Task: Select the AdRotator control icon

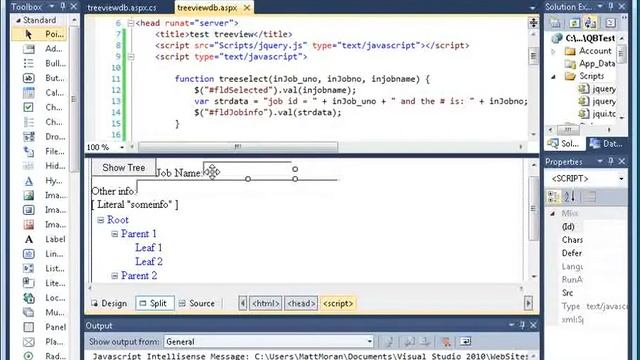Action: click(29, 49)
